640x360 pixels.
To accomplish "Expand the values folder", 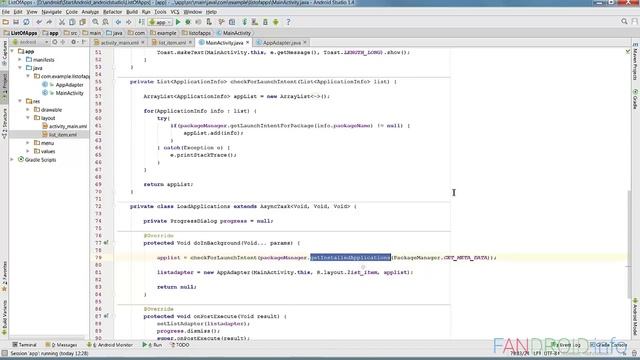I will click(28, 151).
